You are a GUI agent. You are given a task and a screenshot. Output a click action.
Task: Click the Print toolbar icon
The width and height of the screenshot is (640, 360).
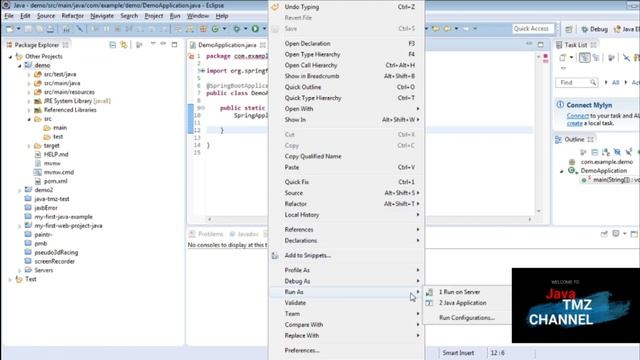pyautogui.click(x=50, y=29)
